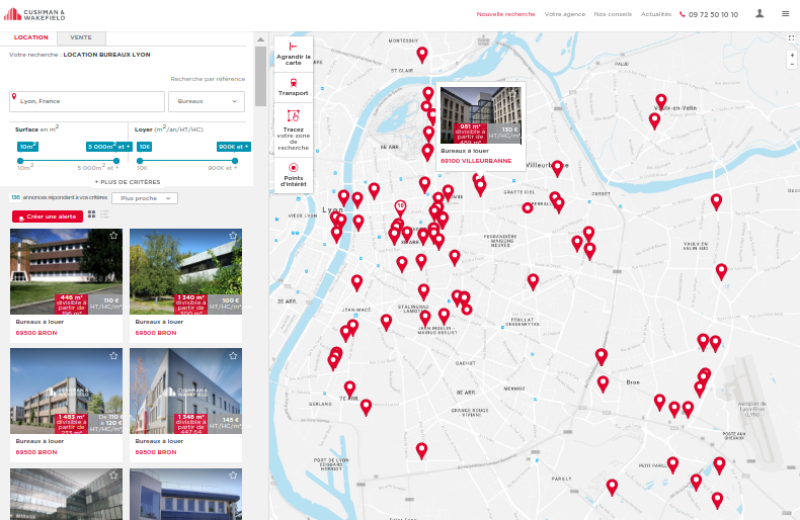Show Points d'intérêt on the map
The image size is (800, 520).
pyautogui.click(x=293, y=175)
